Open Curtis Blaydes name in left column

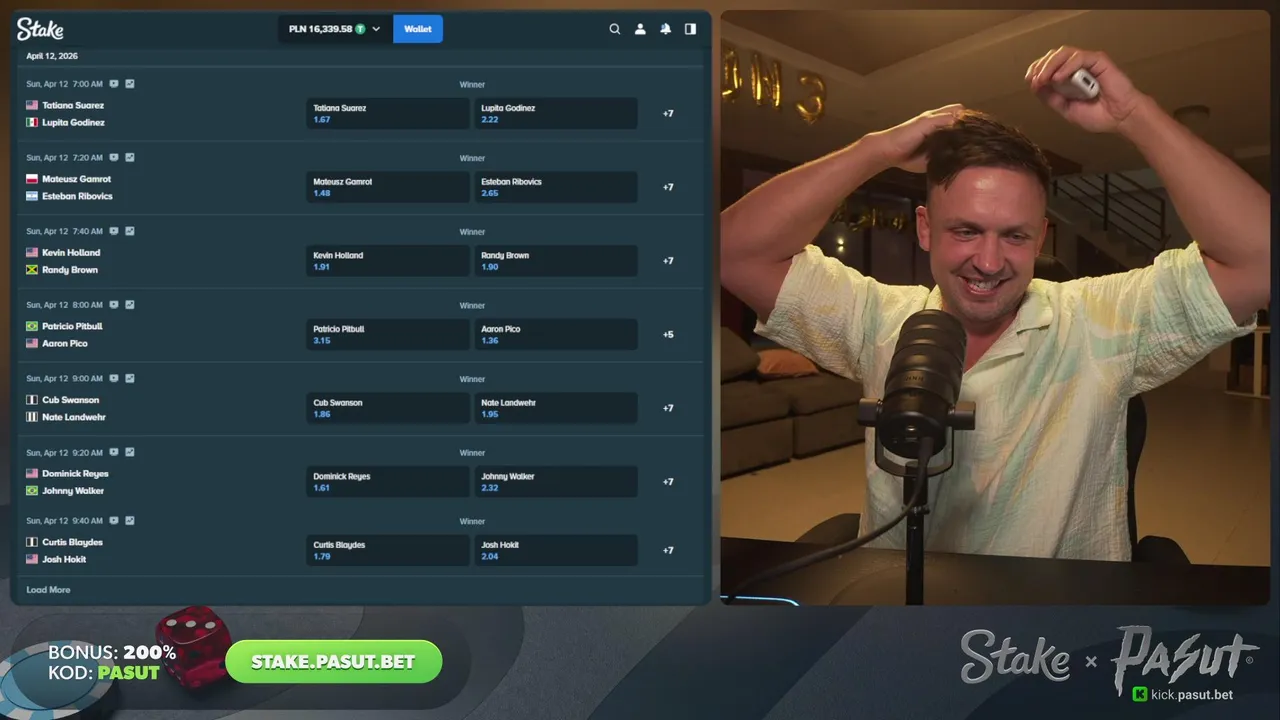72,542
